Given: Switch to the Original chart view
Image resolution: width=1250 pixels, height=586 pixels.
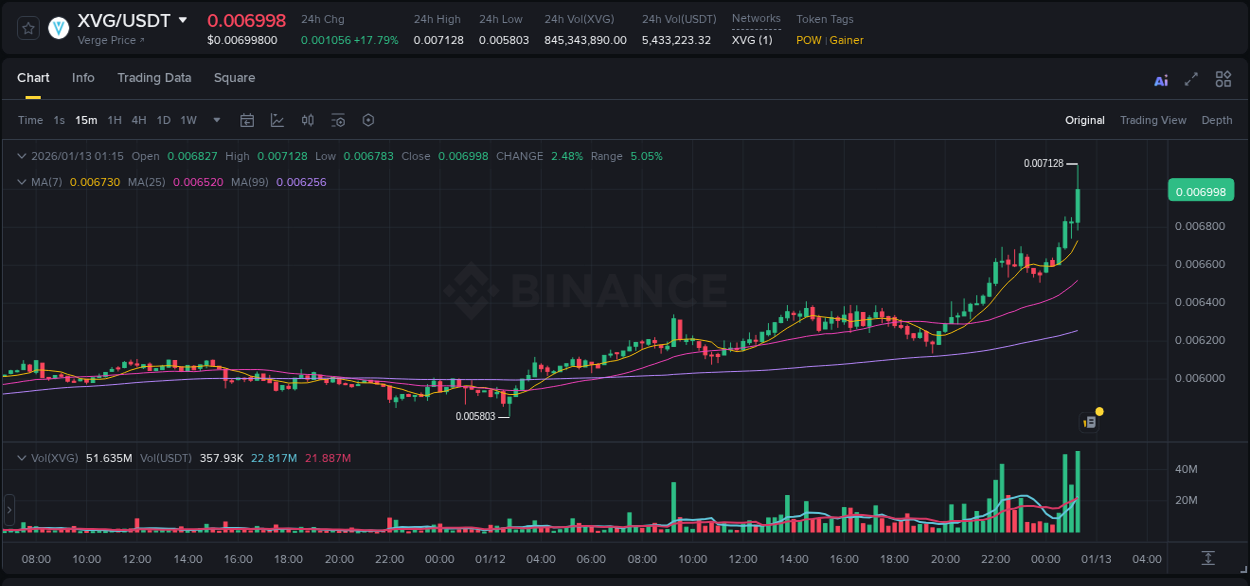Looking at the screenshot, I should pos(1084,120).
